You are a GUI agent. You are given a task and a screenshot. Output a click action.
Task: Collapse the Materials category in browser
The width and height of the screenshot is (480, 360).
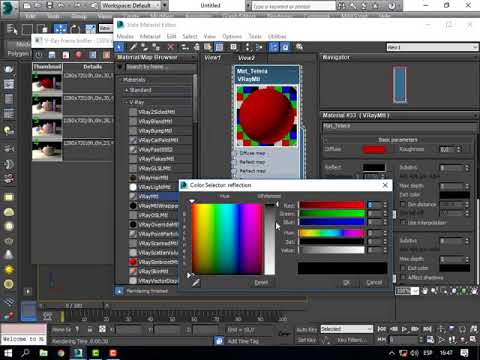tap(121, 80)
